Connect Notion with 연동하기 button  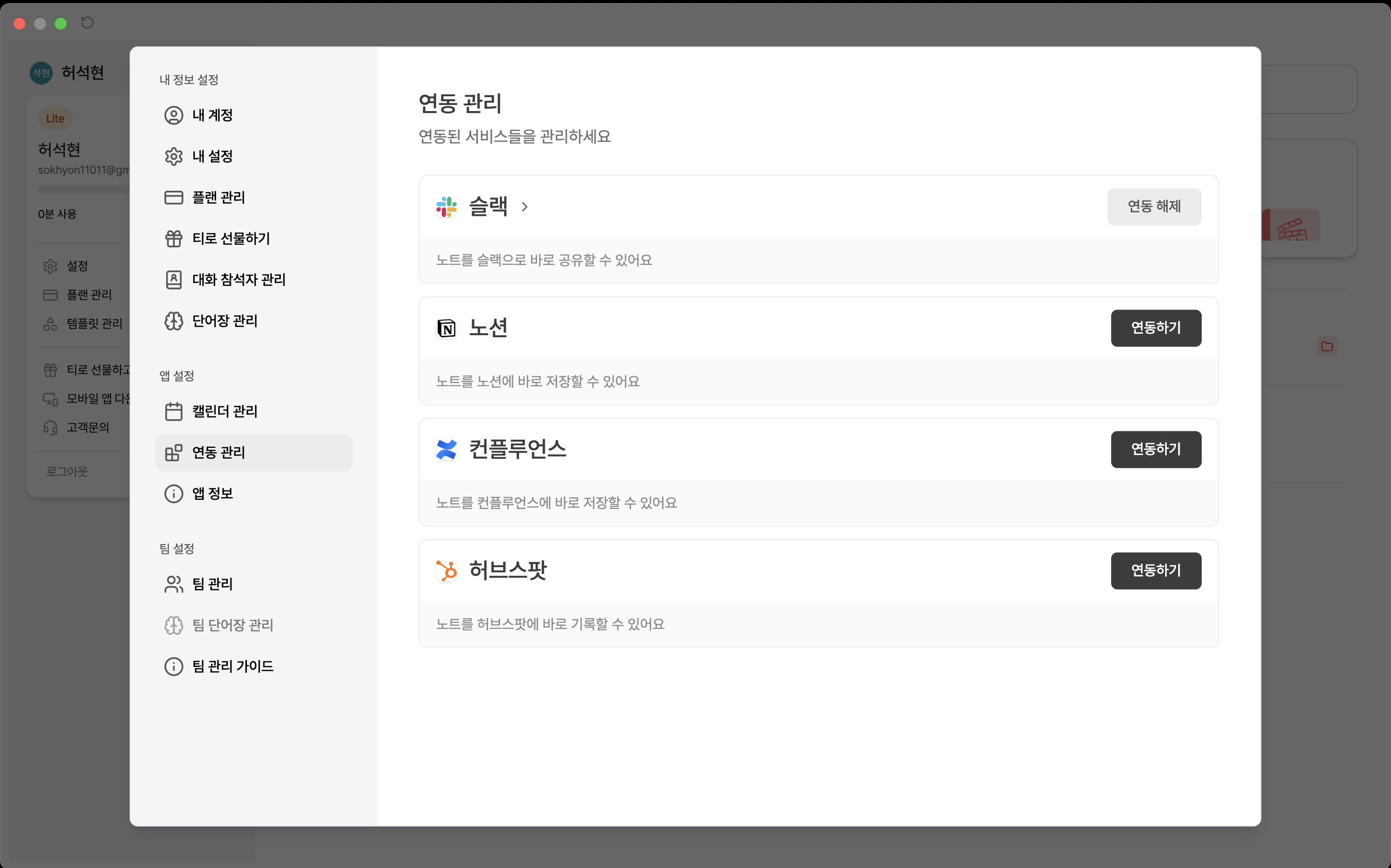(1155, 328)
